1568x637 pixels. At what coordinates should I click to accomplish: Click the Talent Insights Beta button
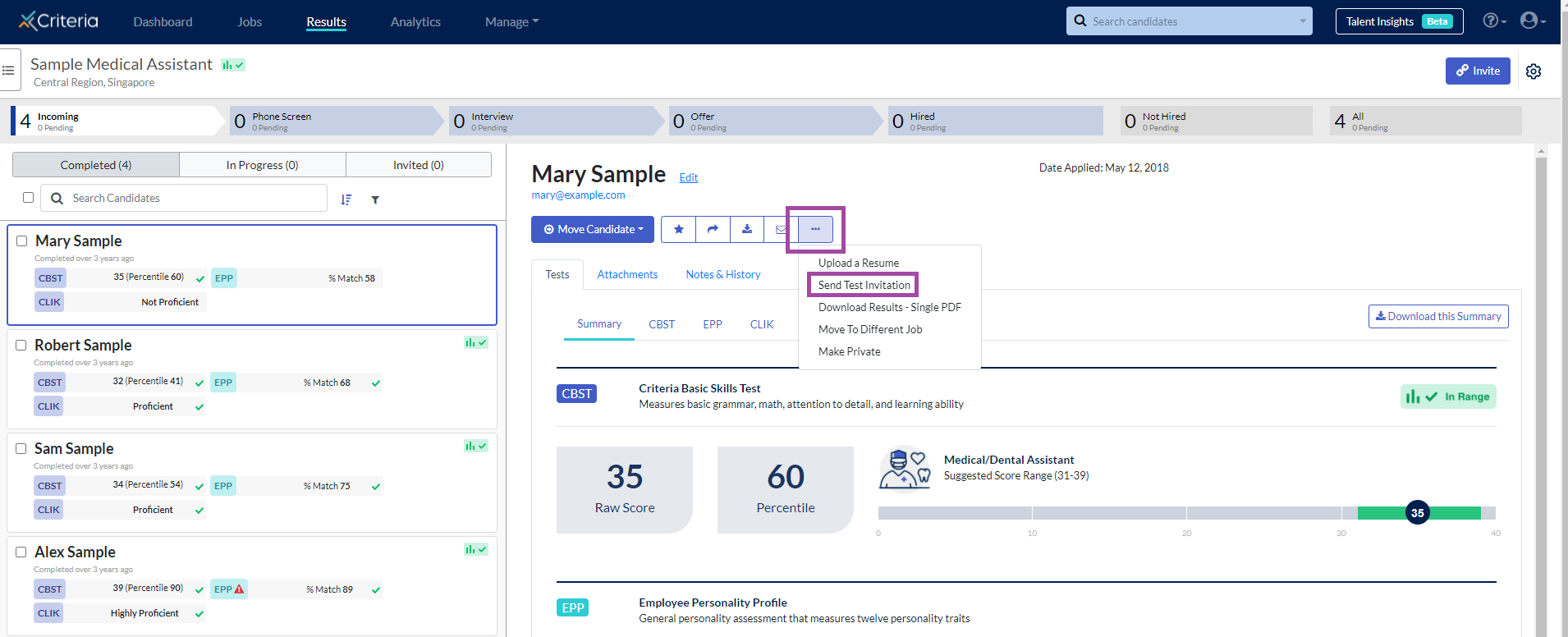coord(1400,21)
